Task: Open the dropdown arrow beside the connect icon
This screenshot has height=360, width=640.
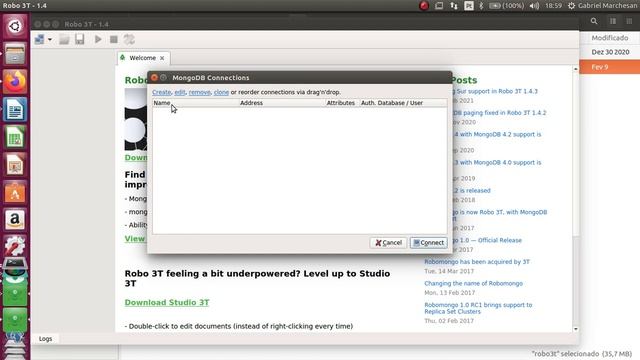Action: (x=50, y=40)
